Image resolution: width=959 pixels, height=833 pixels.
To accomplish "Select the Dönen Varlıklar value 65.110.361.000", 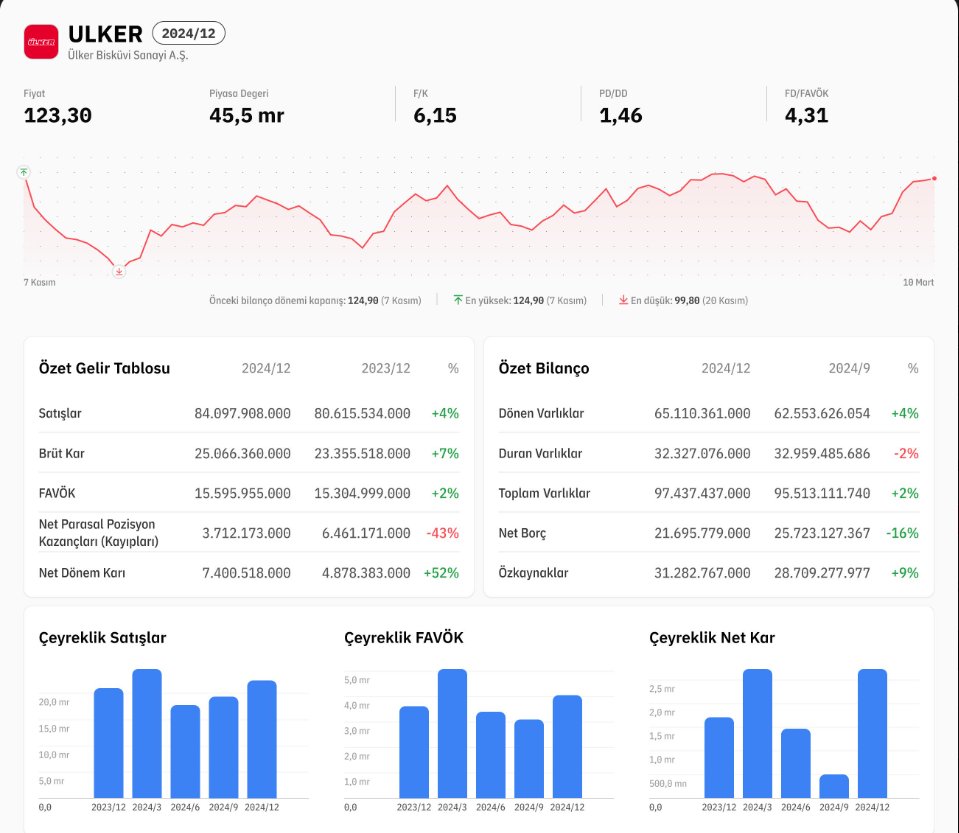I will (702, 413).
